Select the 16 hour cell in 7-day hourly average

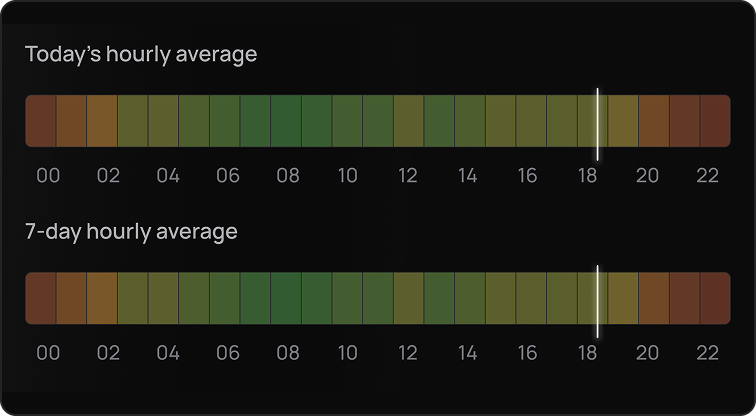[x=531, y=298]
